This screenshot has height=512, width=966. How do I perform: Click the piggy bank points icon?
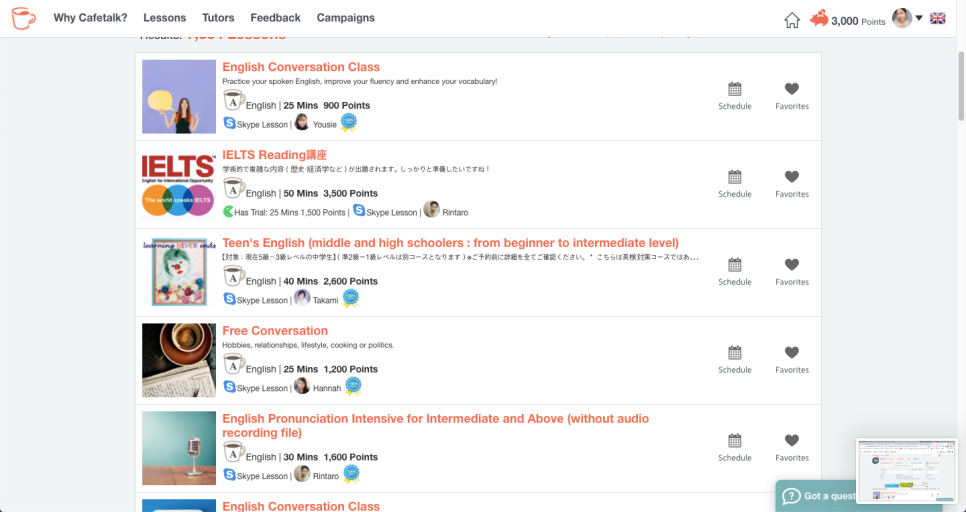click(819, 19)
